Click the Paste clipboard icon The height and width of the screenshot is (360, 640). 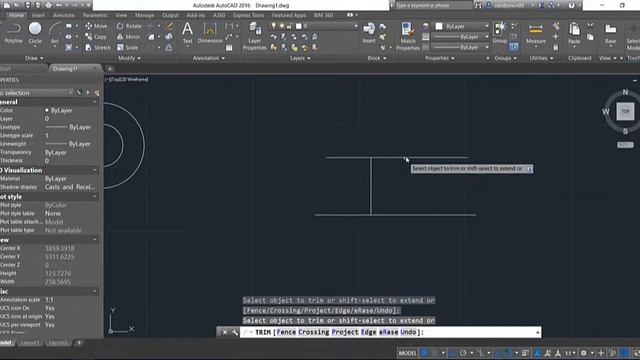[574, 33]
